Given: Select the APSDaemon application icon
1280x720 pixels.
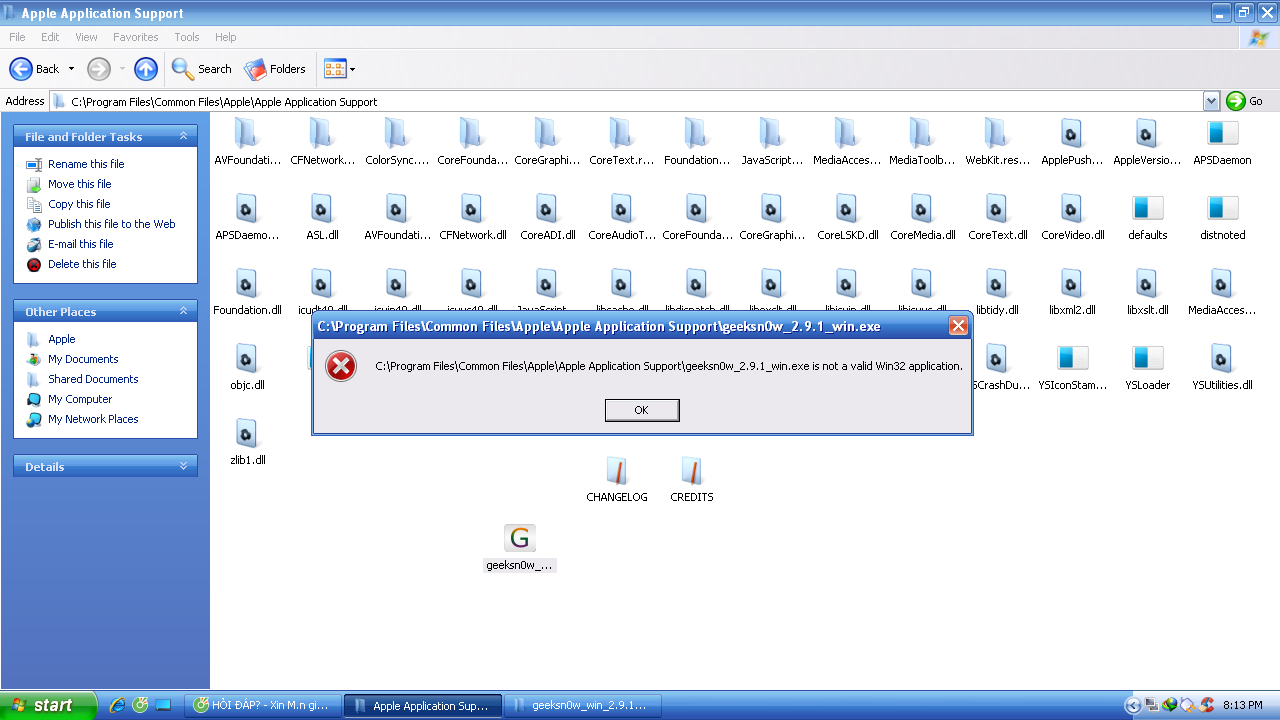Looking at the screenshot, I should (1222, 133).
